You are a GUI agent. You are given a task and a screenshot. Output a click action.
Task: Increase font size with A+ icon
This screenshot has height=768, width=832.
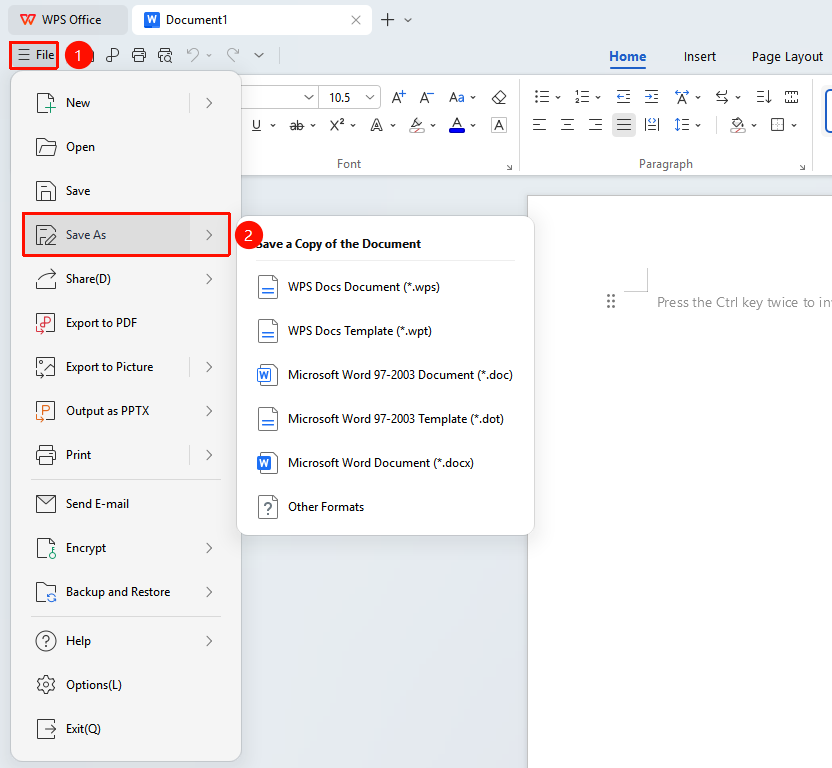(398, 98)
